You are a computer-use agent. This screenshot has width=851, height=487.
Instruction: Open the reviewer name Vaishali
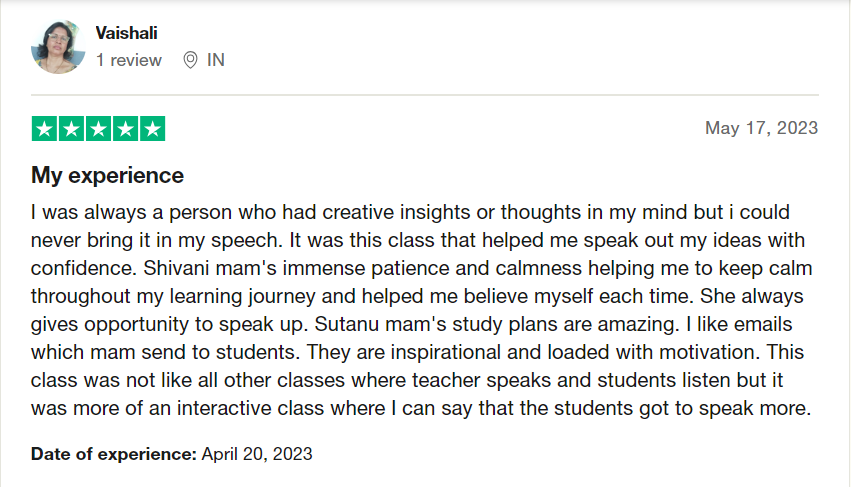[x=126, y=33]
